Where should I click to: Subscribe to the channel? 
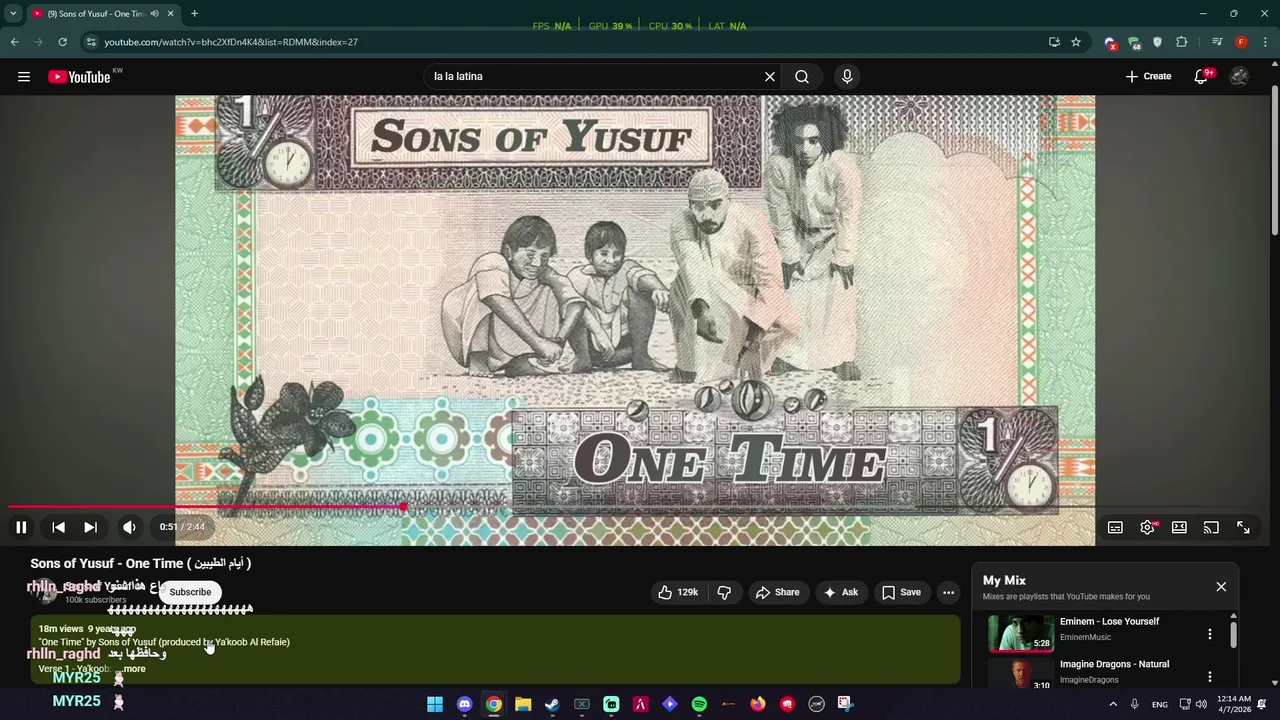tap(190, 592)
